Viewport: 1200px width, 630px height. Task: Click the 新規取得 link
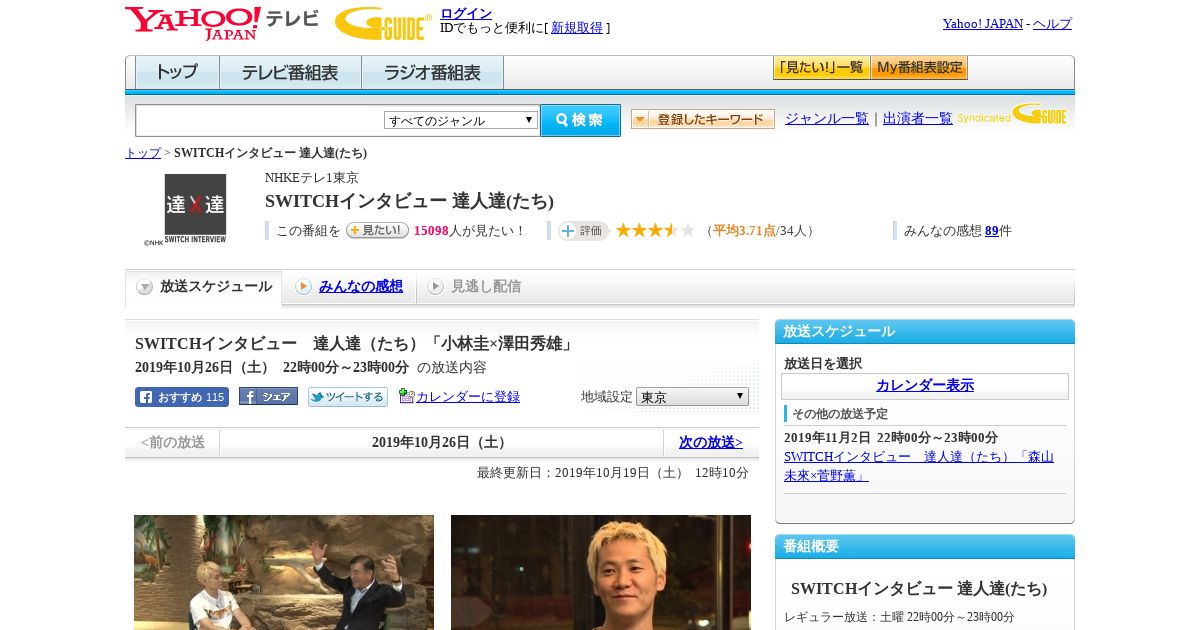577,28
